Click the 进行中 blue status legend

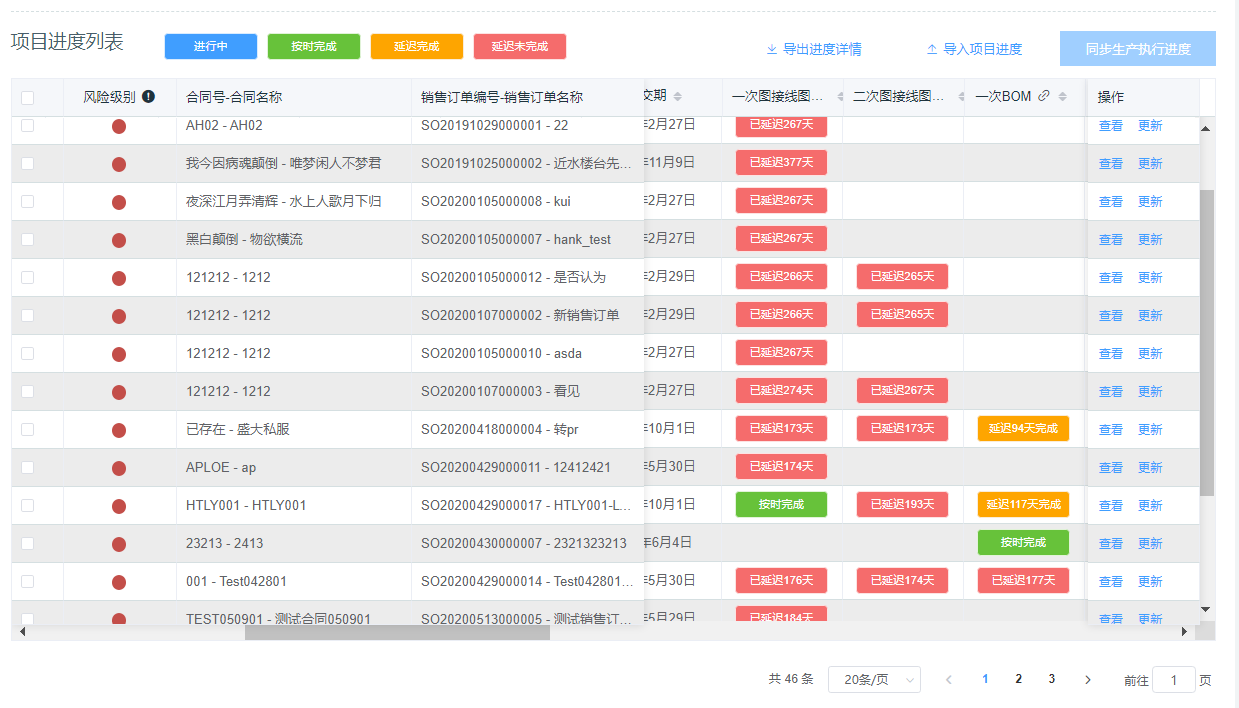coord(211,47)
